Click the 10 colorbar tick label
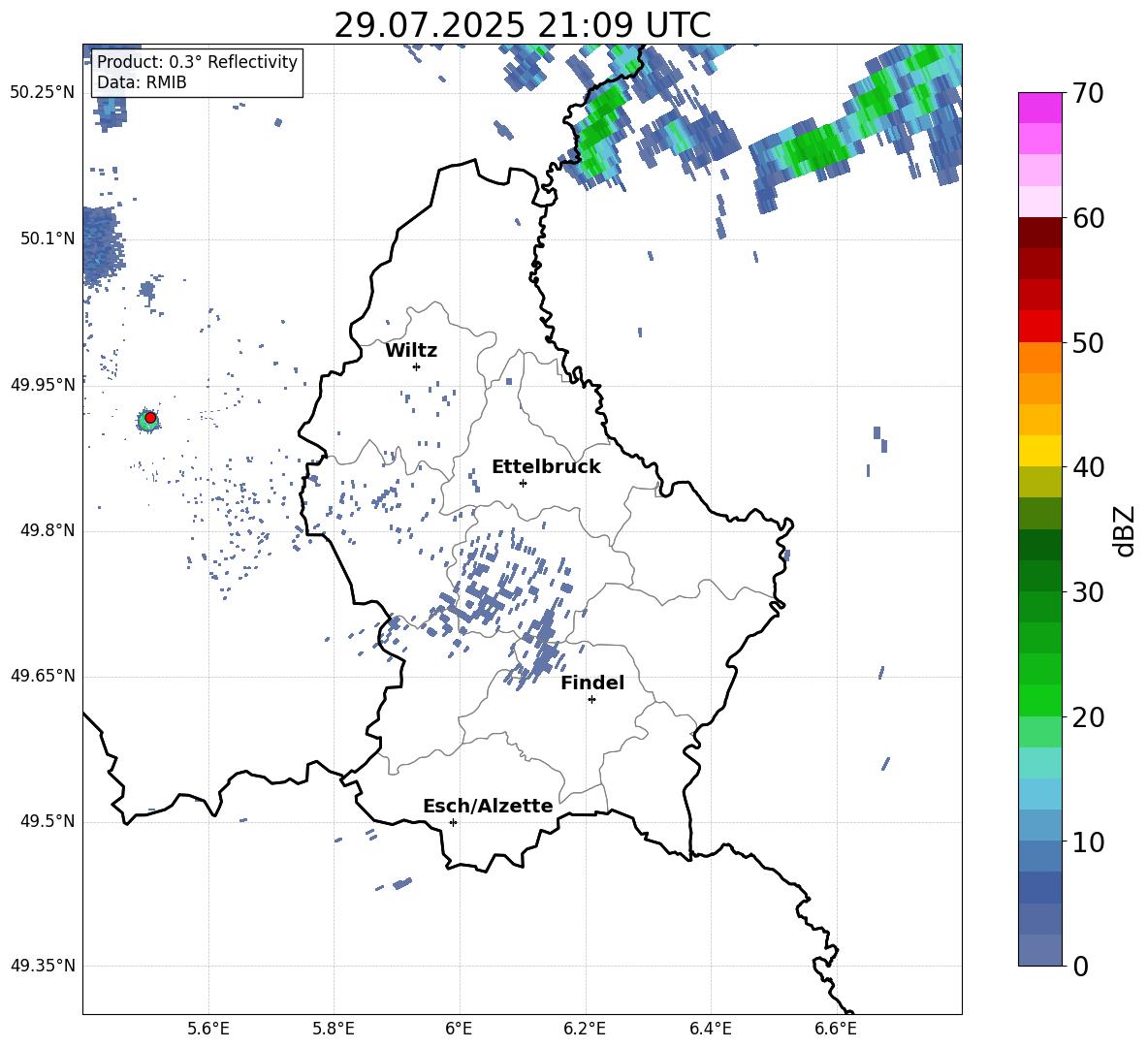 coord(1088,842)
